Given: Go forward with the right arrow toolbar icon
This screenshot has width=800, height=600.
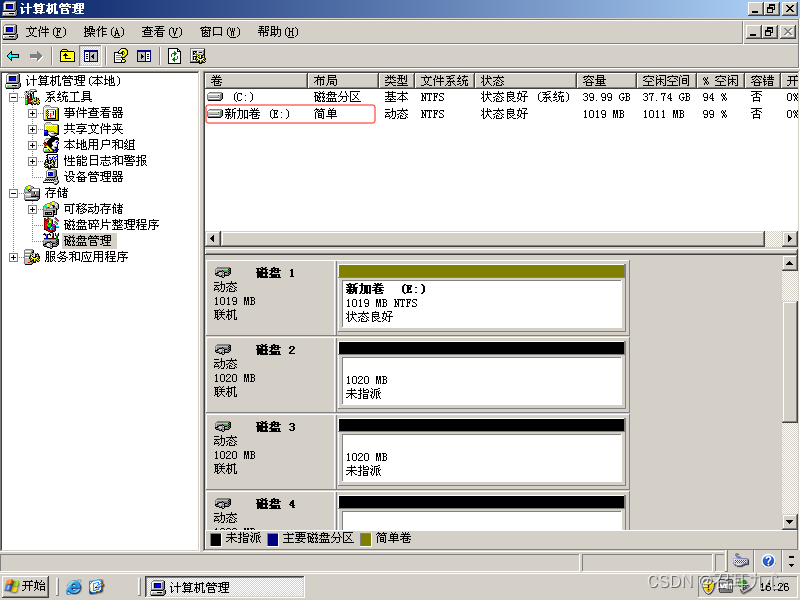Looking at the screenshot, I should tap(36, 56).
